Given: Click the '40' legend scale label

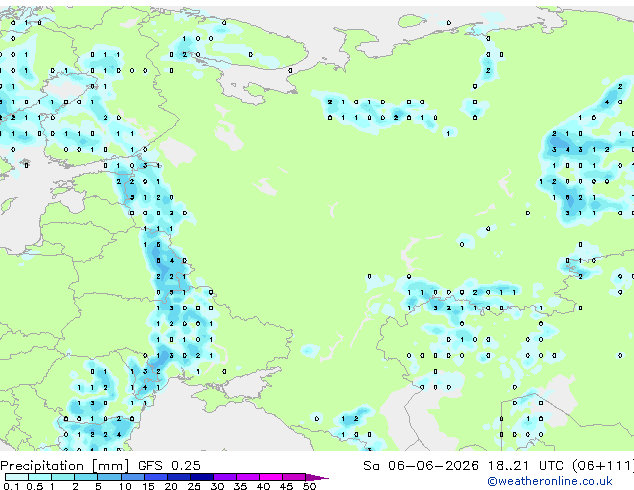Looking at the screenshot, I should click(x=263, y=486).
